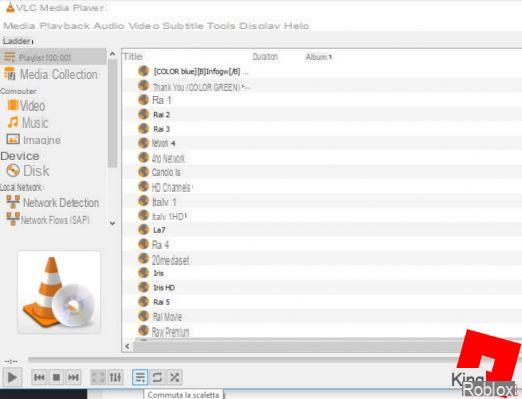The image size is (522, 399).
Task: Select the Iris playlist entry
Action: [159, 273]
